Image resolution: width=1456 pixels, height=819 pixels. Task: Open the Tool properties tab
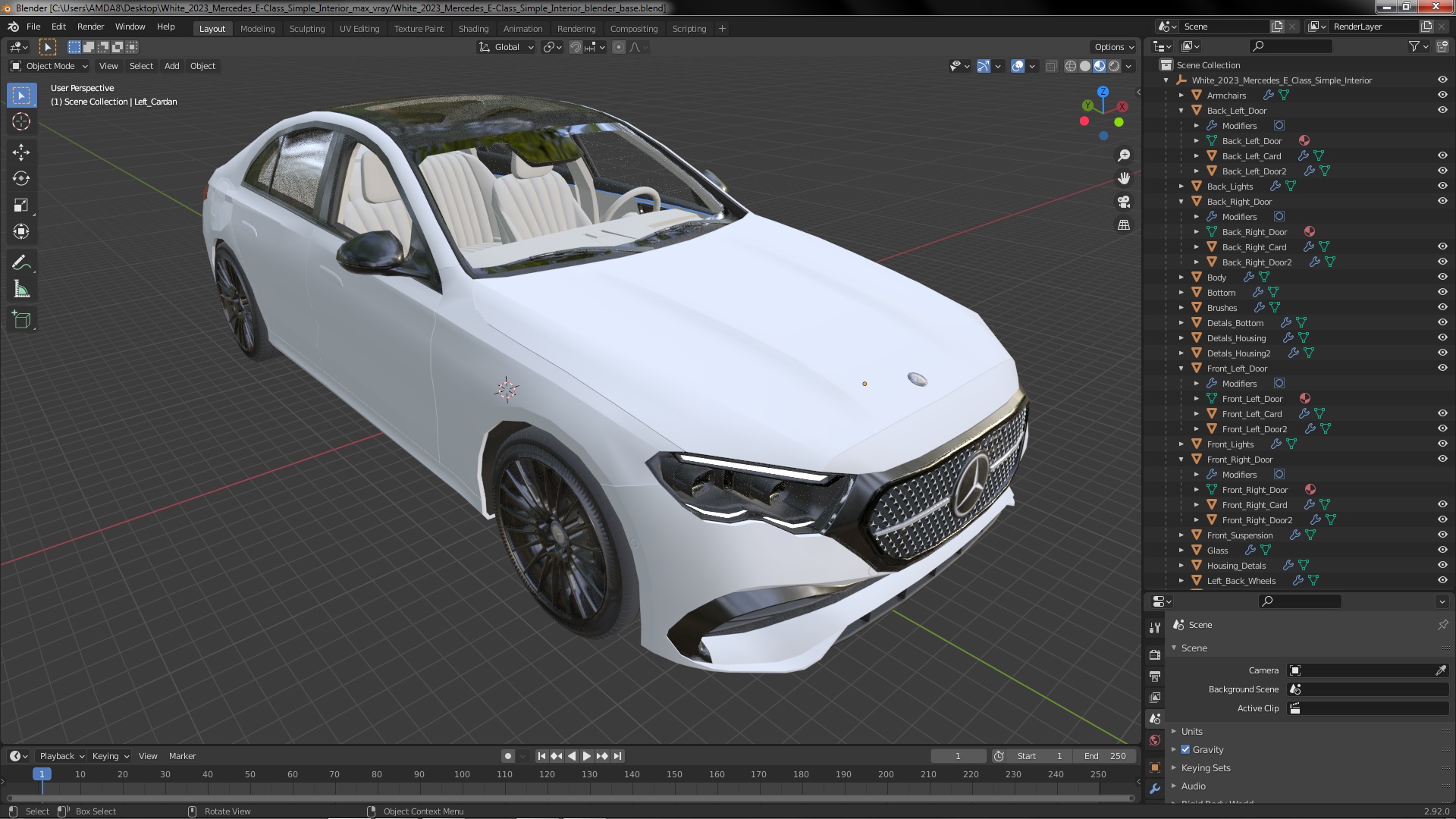[x=1155, y=628]
